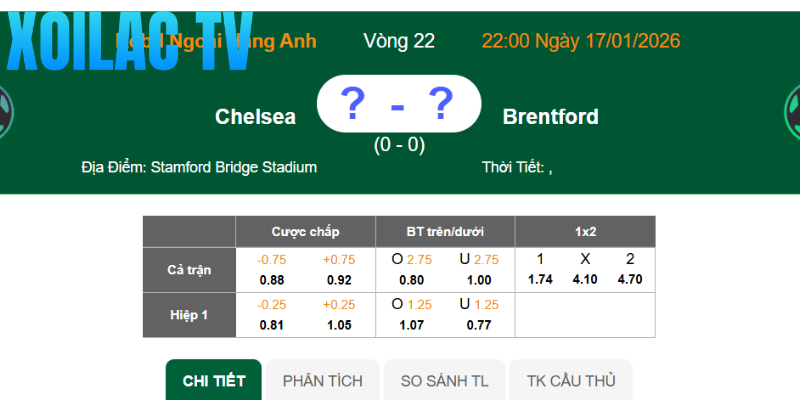The height and width of the screenshot is (400, 800).
Task: Click the Xoilac TV logo
Action: point(128,42)
